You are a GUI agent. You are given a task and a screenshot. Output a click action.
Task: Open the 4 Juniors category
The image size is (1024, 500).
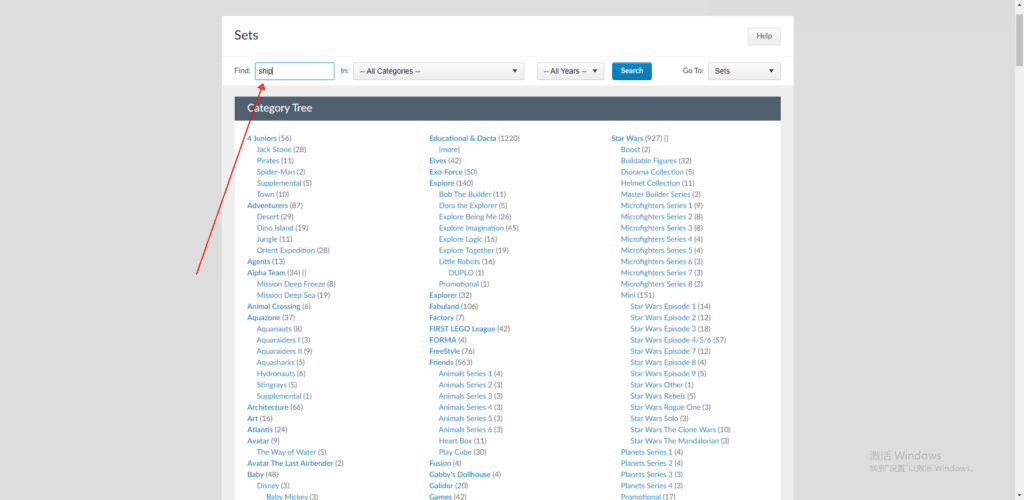coord(262,138)
